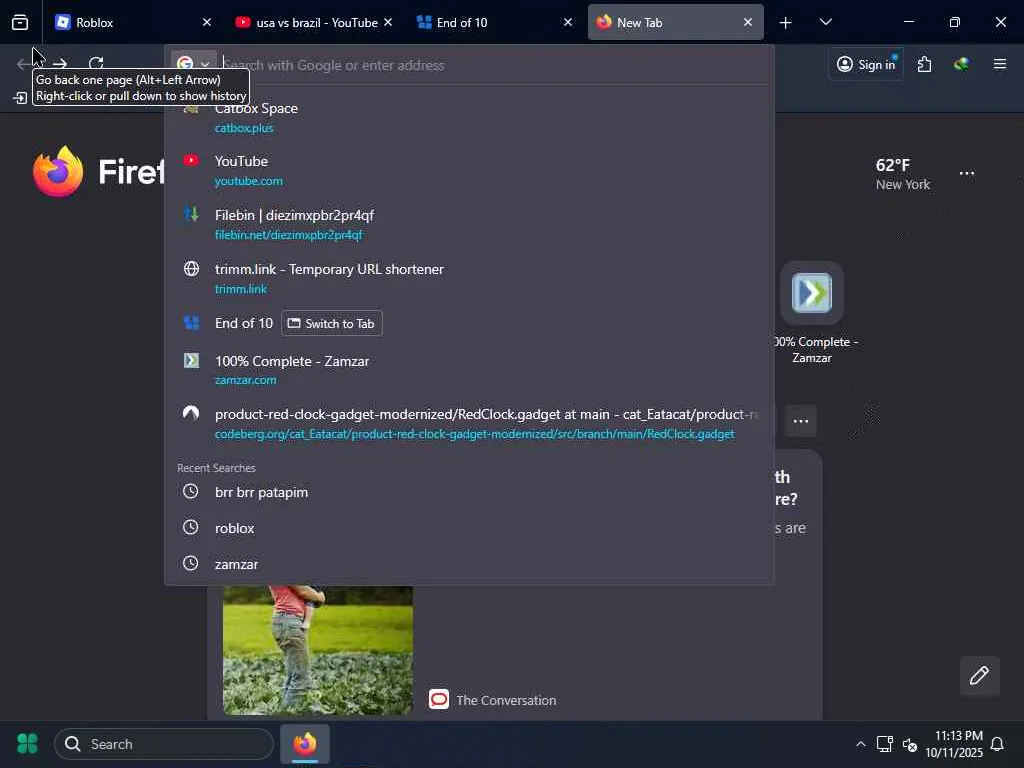Viewport: 1024px width, 768px height.
Task: Select the YouTube suggestion
Action: point(469,170)
